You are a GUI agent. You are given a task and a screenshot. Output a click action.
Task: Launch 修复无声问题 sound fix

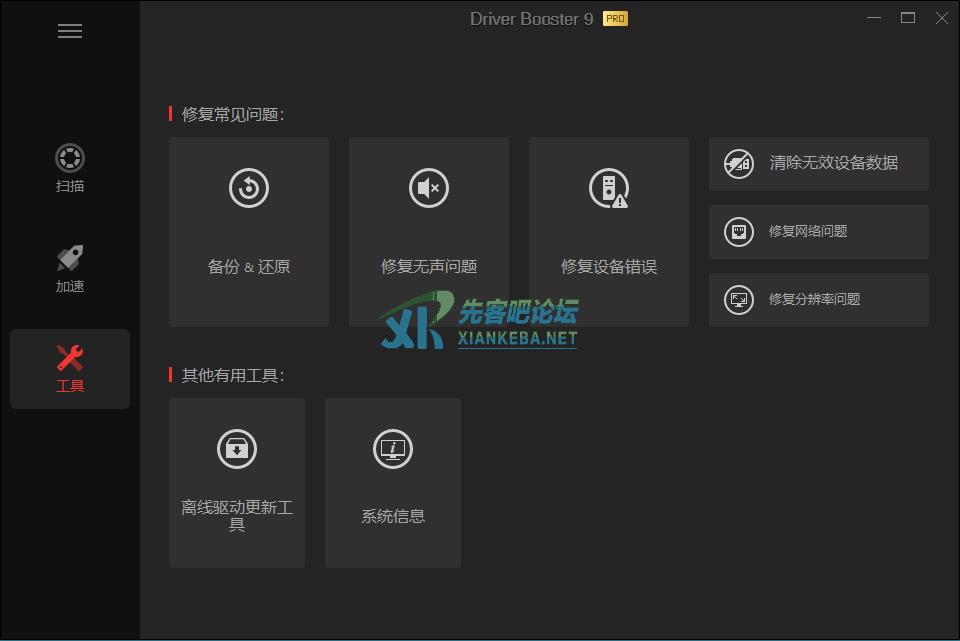point(429,267)
